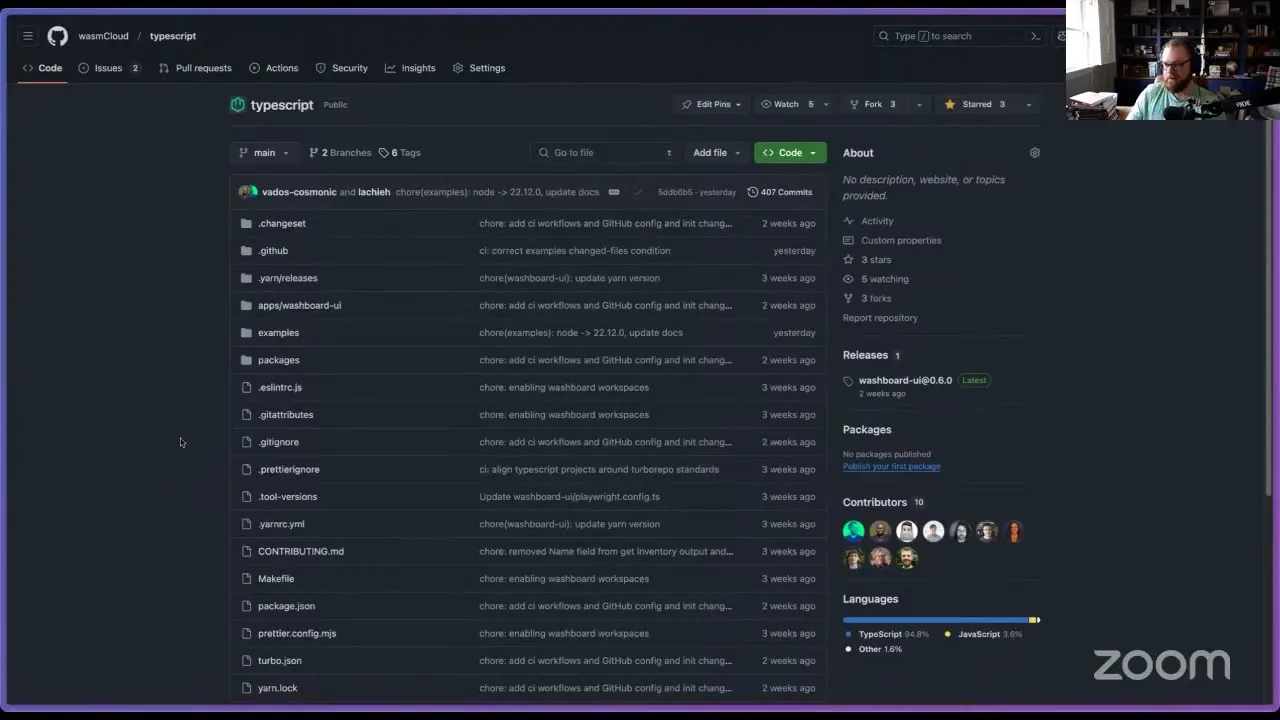
Task: Click the TypeScript 94.8% language legend
Action: [887, 634]
